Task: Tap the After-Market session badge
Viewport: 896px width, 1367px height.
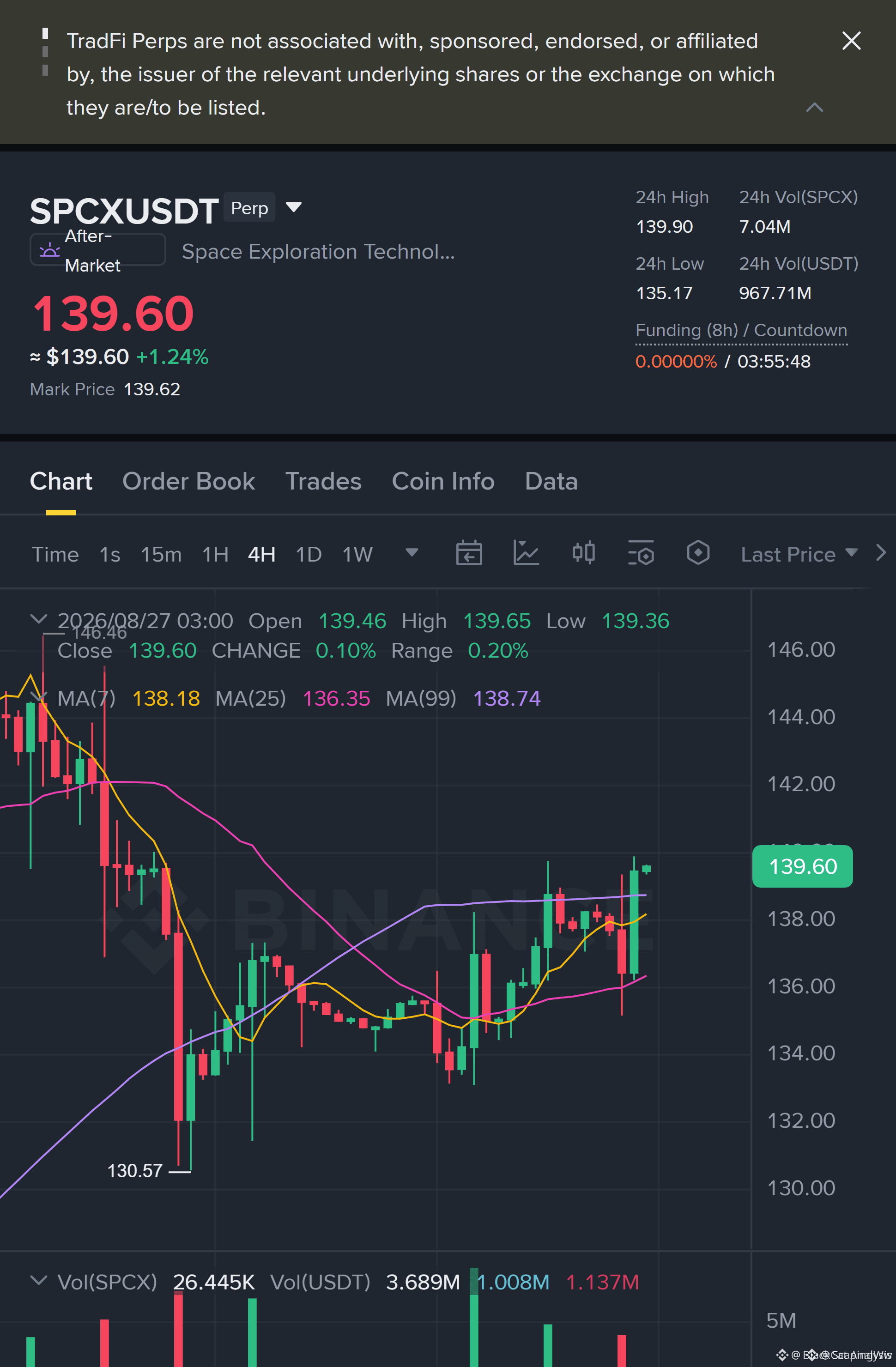Action: coord(97,250)
